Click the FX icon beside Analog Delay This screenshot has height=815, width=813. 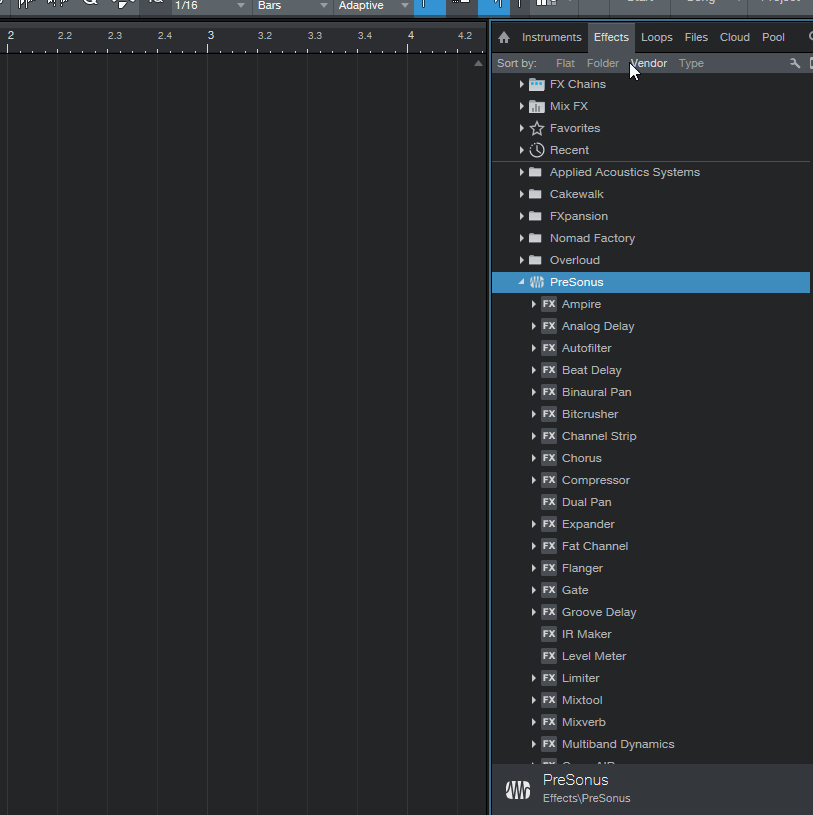(x=549, y=326)
